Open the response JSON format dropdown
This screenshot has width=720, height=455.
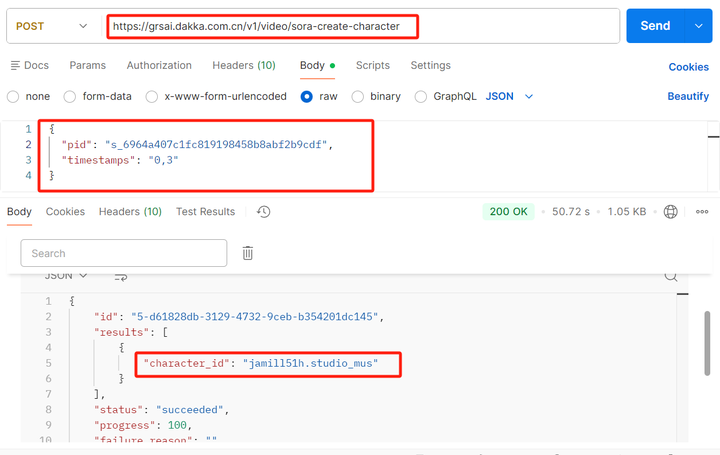[65, 275]
